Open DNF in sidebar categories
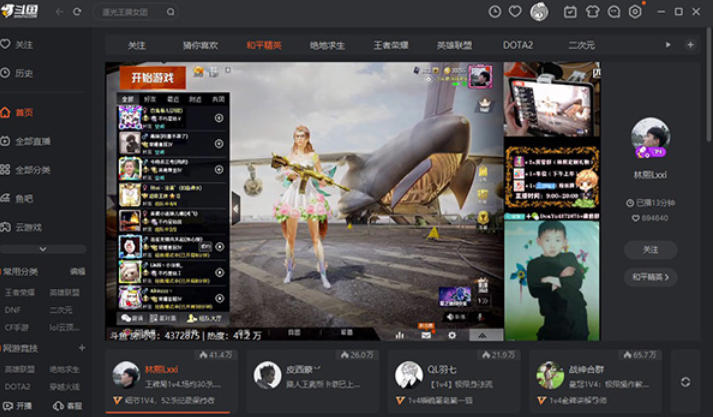This screenshot has height=417, width=716. pos(12,310)
